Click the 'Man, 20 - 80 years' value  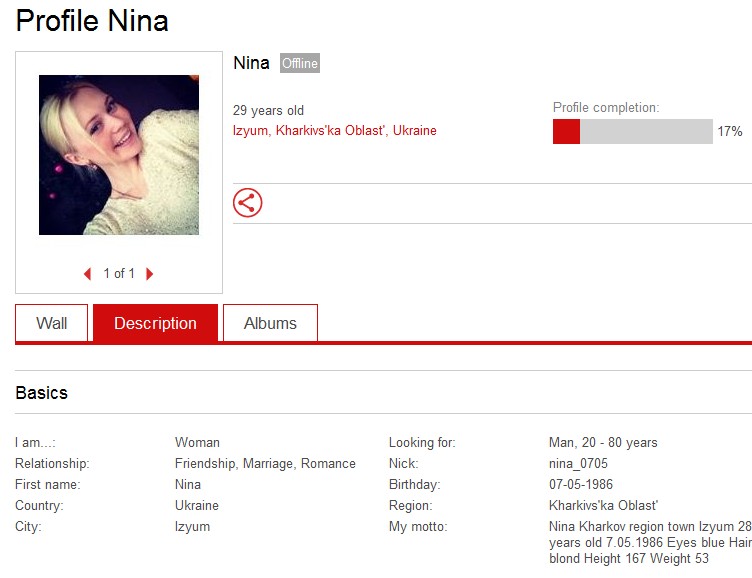coord(603,442)
